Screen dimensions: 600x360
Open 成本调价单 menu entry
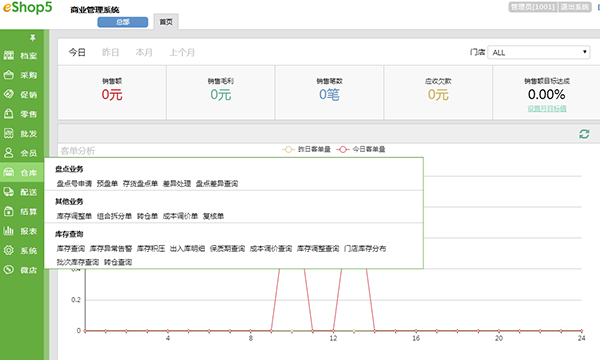click(x=180, y=216)
